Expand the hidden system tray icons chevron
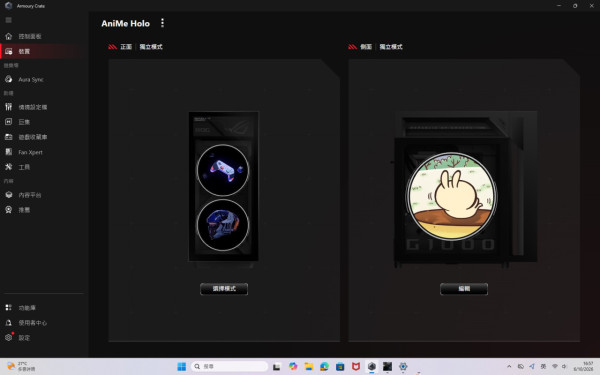Image resolution: width=600 pixels, height=375 pixels. pyautogui.click(x=509, y=367)
